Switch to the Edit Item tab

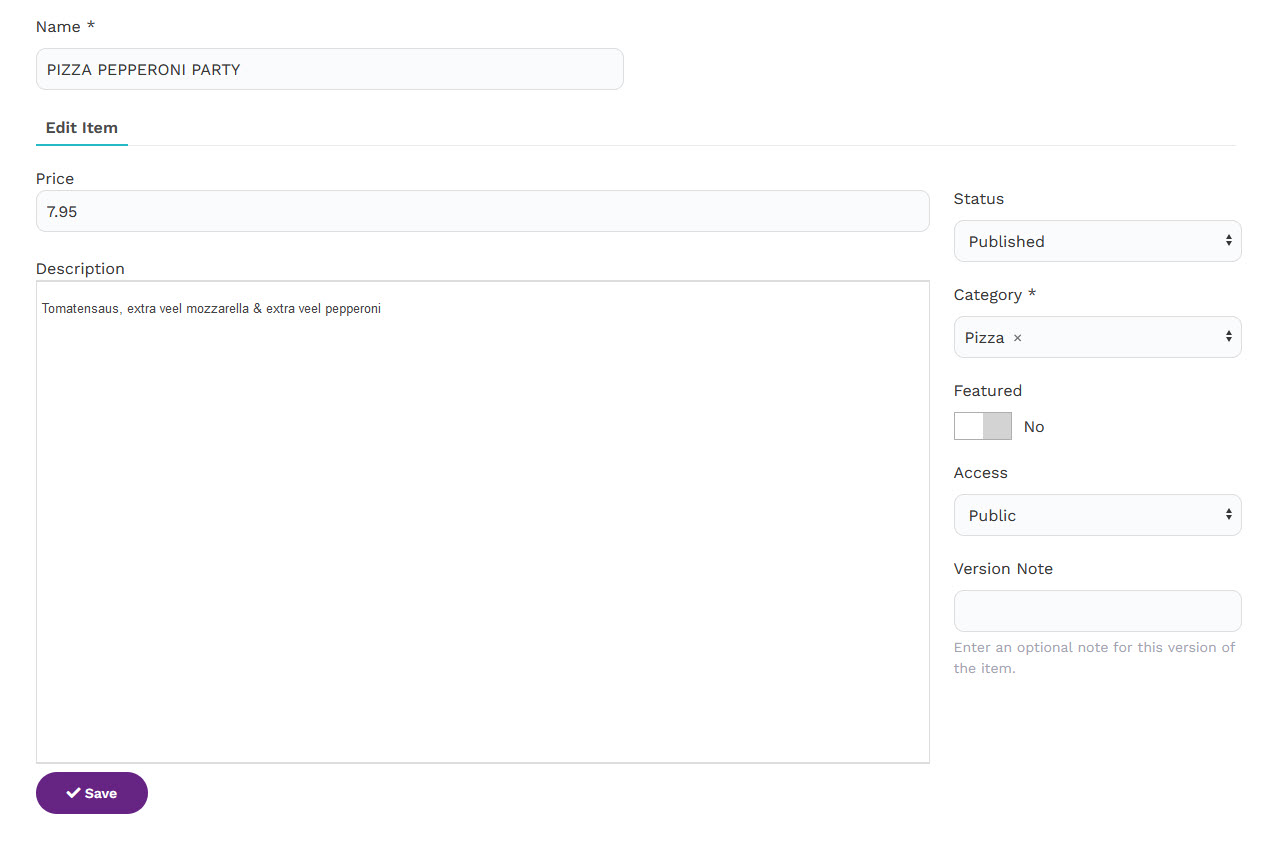click(82, 128)
